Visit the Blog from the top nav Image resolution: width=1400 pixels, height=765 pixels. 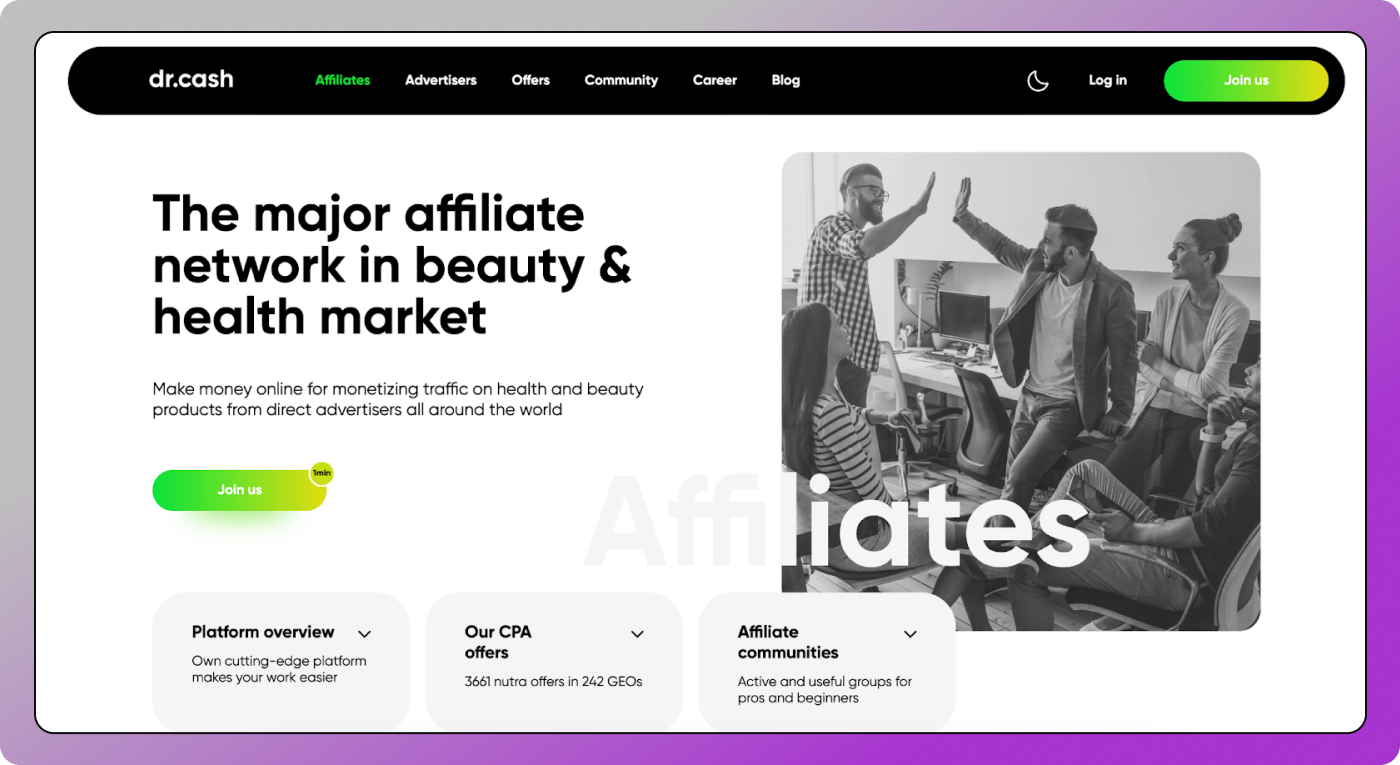pos(785,80)
